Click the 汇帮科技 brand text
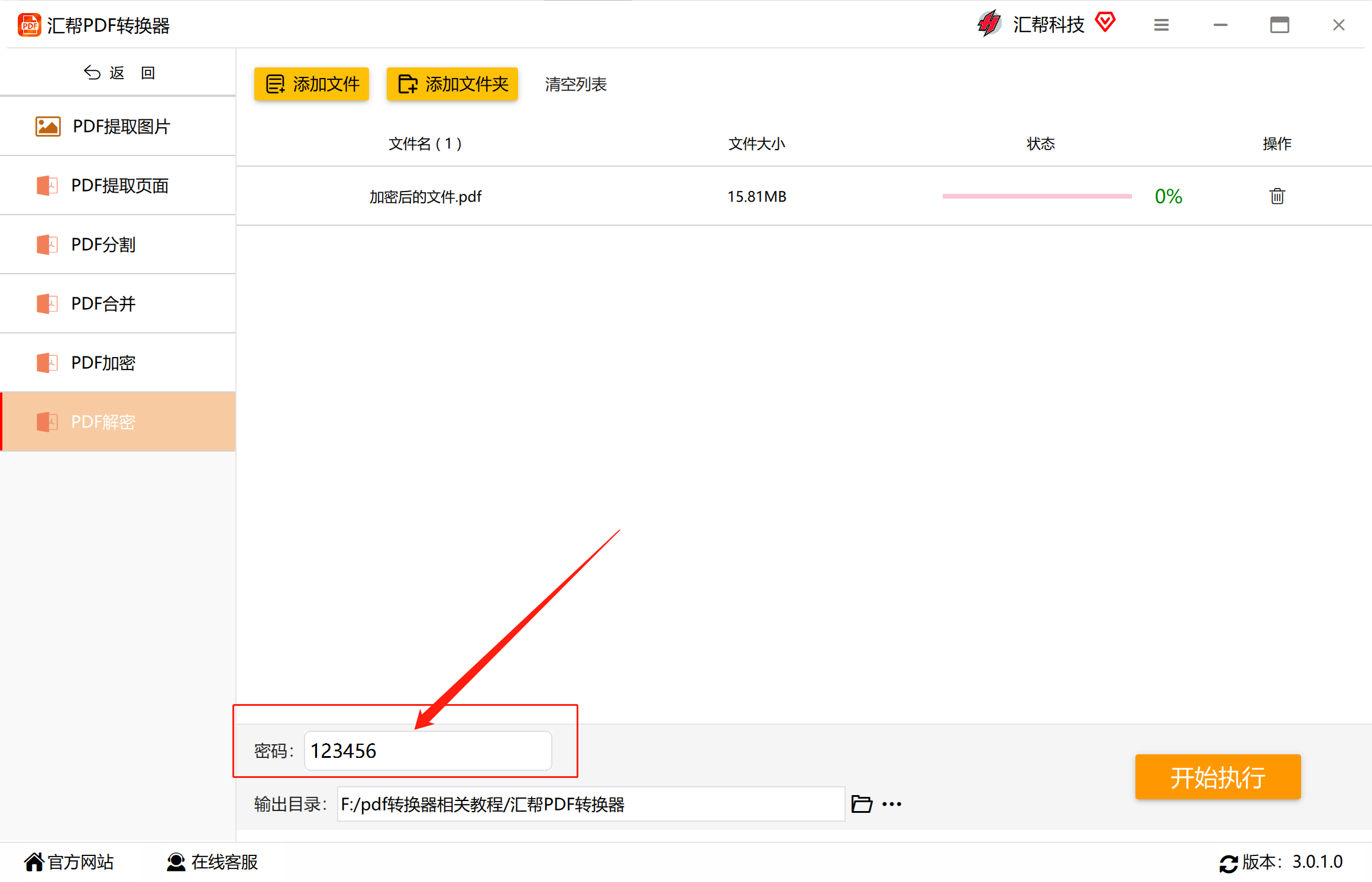 pyautogui.click(x=1049, y=24)
